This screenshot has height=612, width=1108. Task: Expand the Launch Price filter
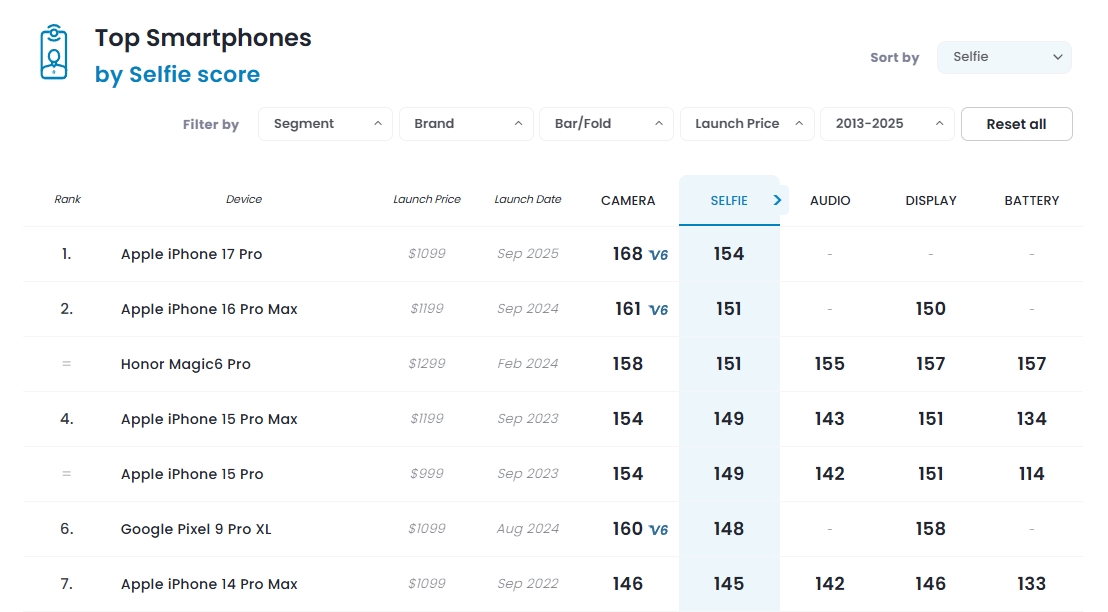(x=747, y=124)
